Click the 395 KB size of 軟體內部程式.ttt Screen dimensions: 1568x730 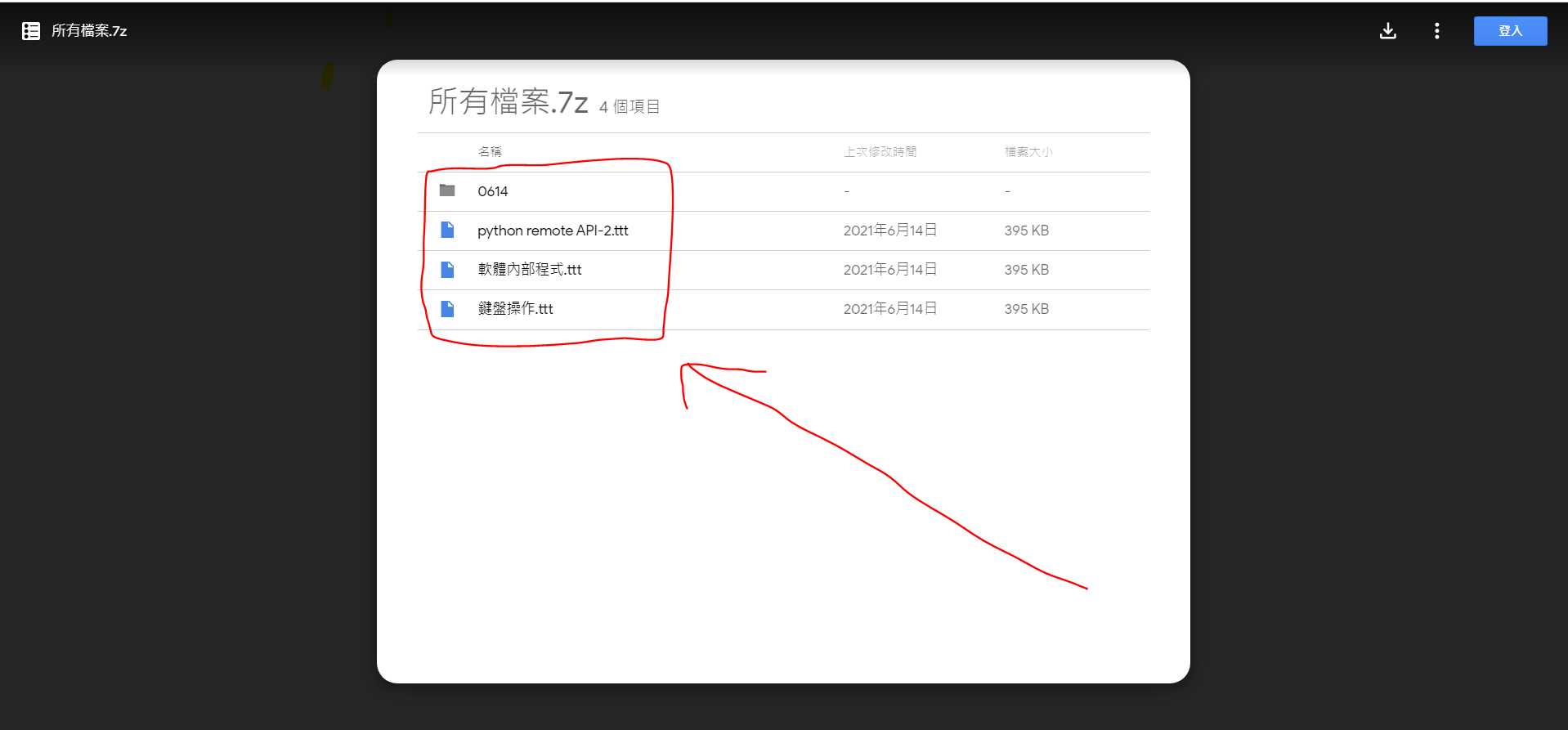click(1026, 270)
